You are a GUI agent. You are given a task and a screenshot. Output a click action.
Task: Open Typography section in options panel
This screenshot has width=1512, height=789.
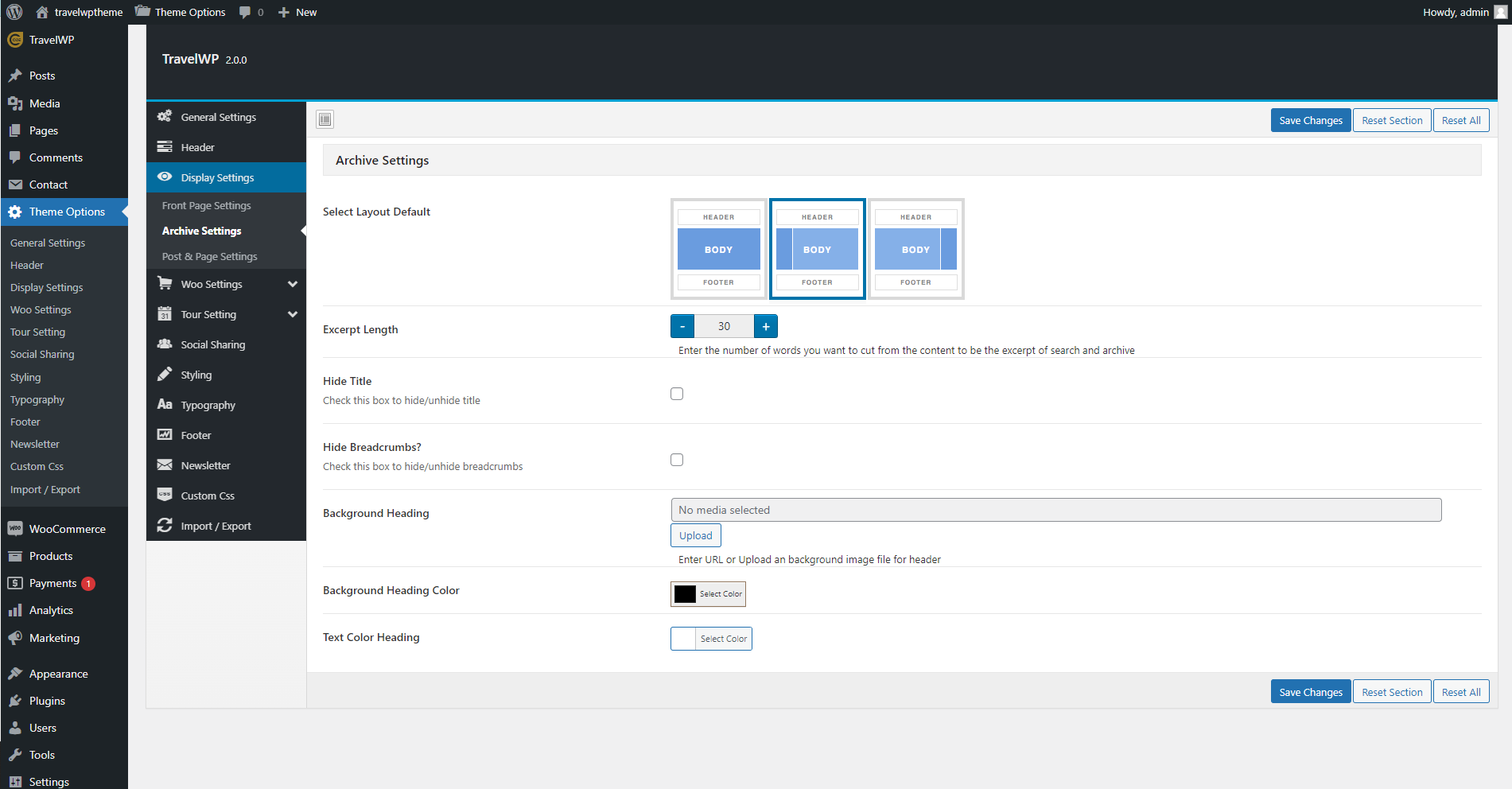[226, 405]
